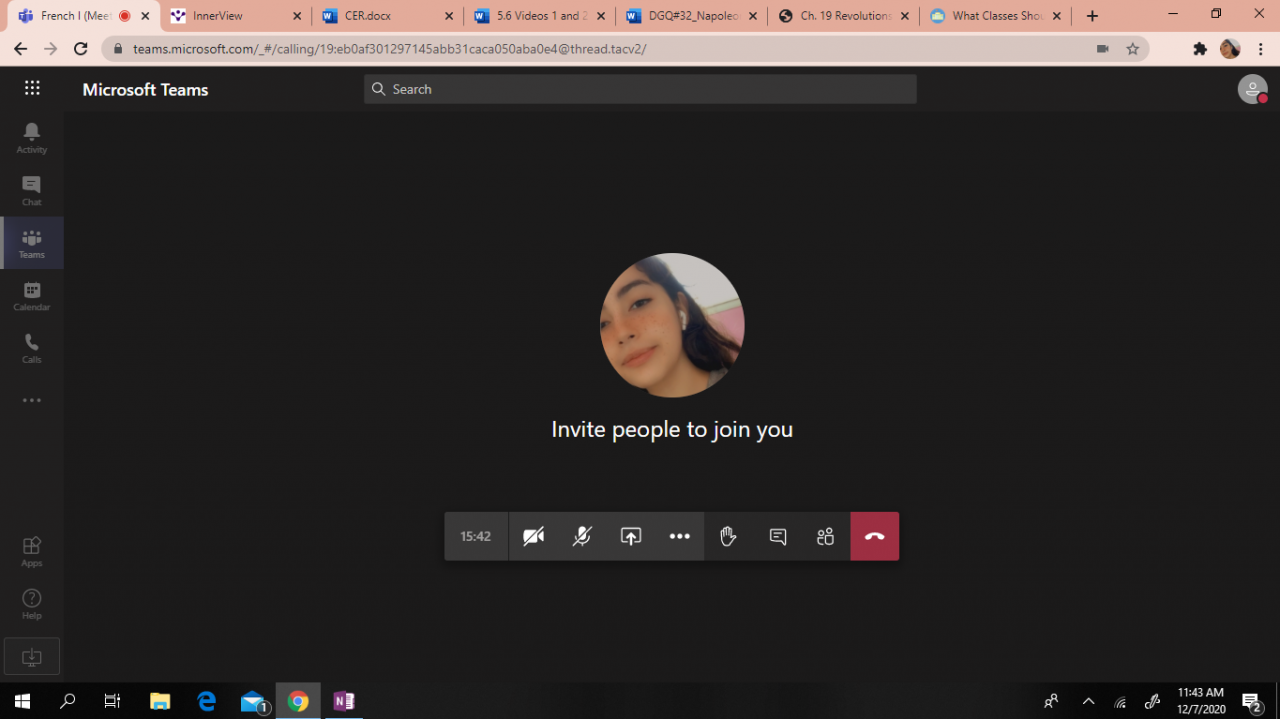1280x719 pixels.
Task: Bookmark this page with the star
Action: coord(1132,49)
